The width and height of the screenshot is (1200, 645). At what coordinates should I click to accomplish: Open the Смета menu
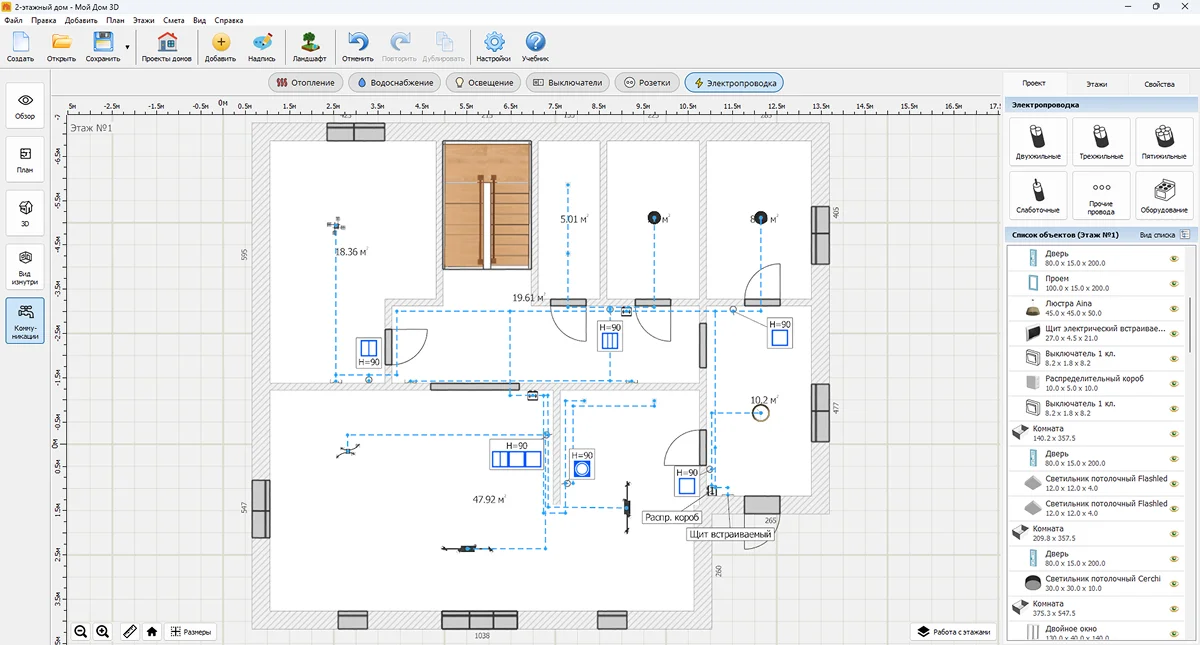[174, 20]
